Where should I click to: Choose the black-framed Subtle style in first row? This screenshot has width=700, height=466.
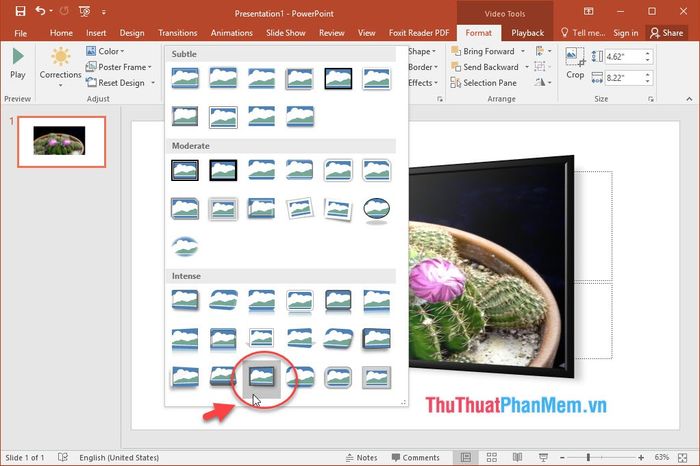[338, 78]
